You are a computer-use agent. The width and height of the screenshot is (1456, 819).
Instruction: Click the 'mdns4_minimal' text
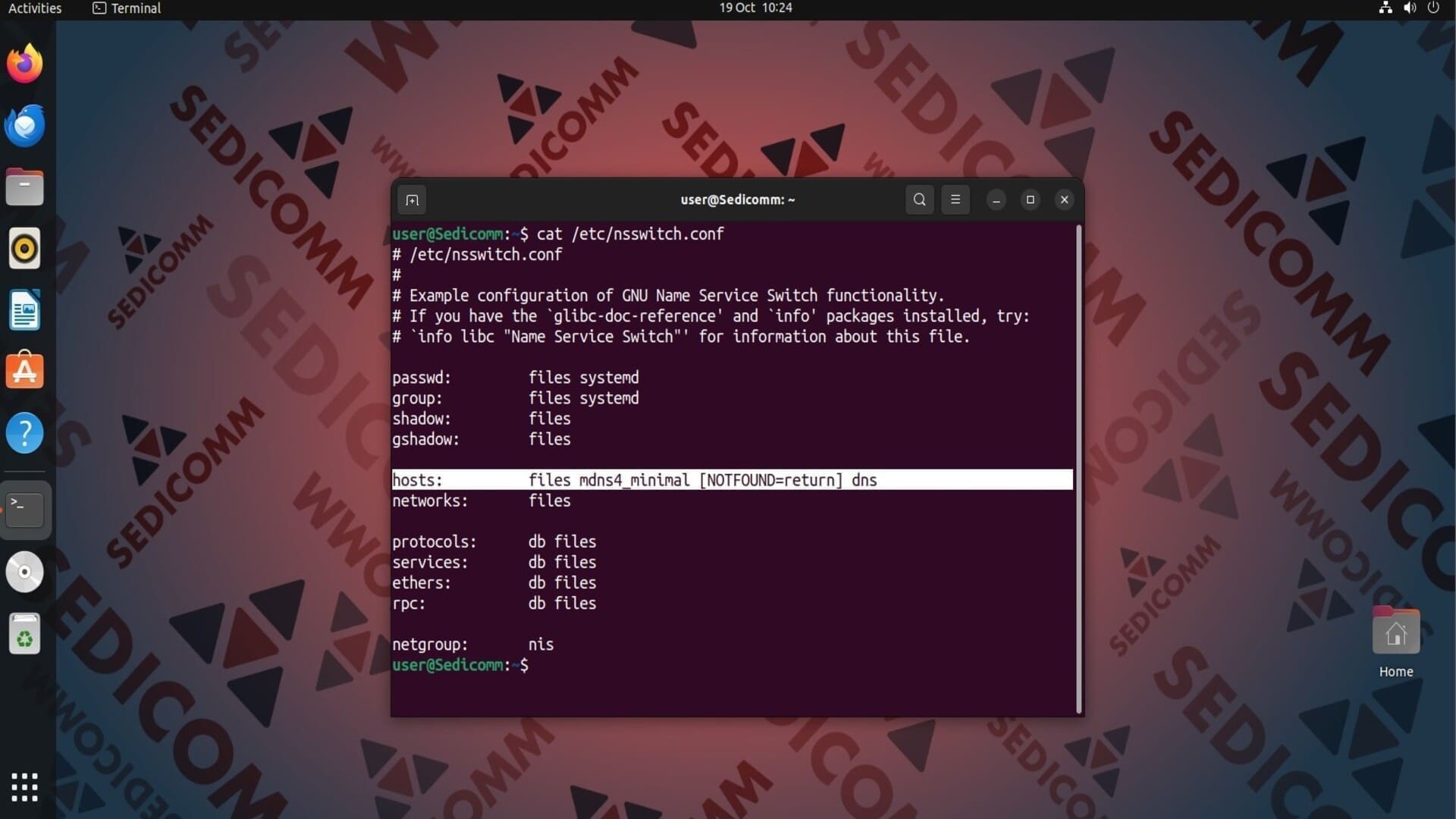pos(635,480)
